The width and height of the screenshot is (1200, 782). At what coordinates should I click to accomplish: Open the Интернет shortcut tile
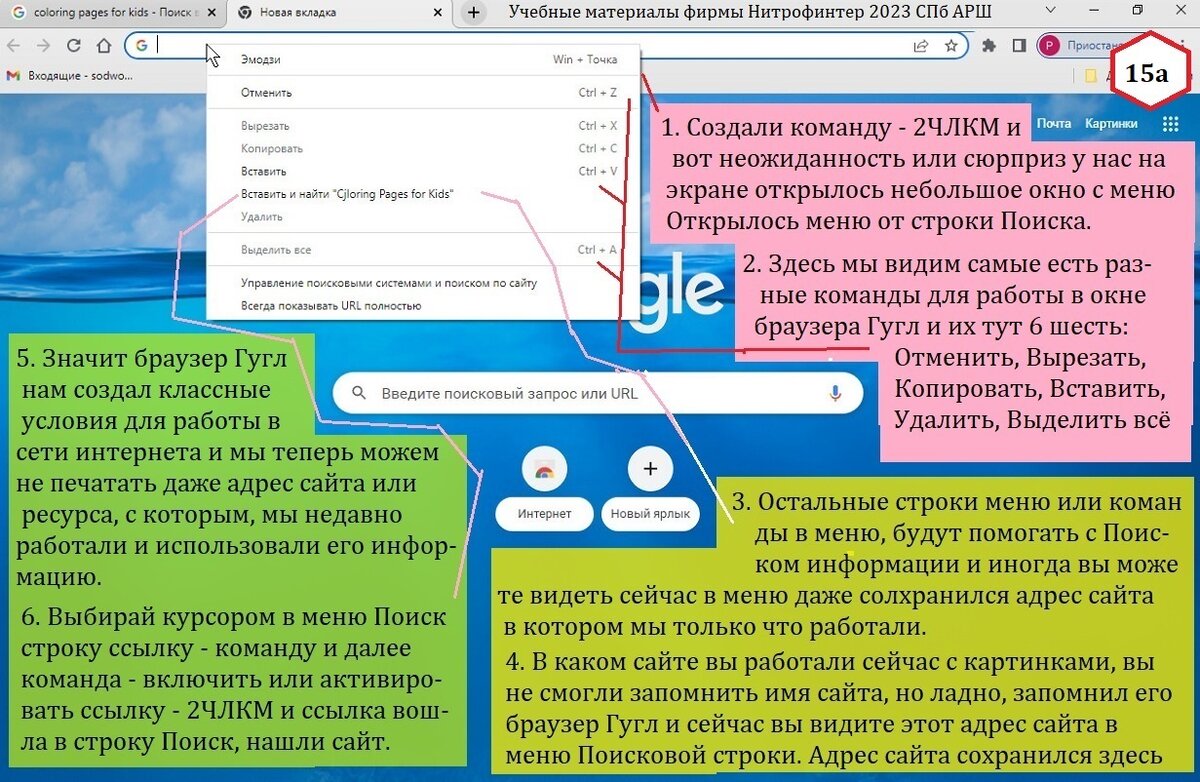[x=544, y=489]
